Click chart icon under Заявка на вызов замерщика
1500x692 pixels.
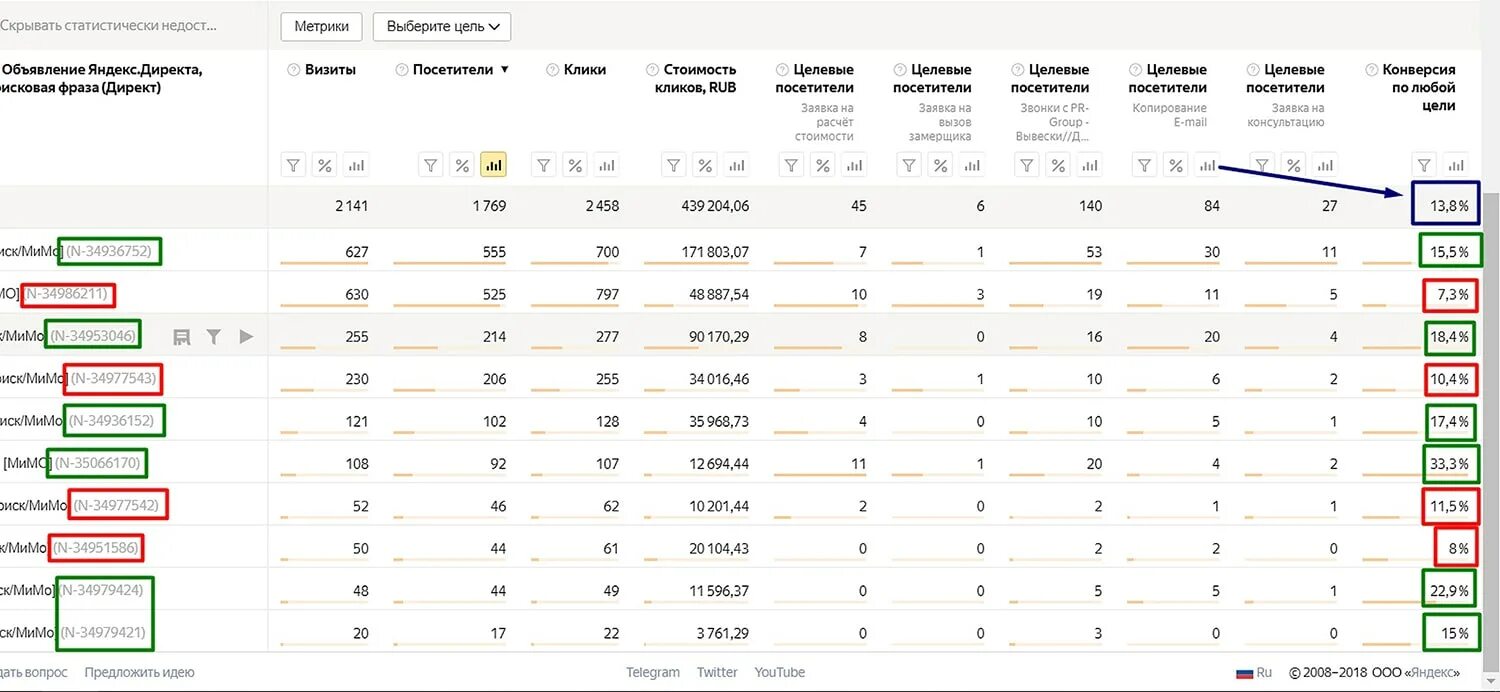(971, 165)
